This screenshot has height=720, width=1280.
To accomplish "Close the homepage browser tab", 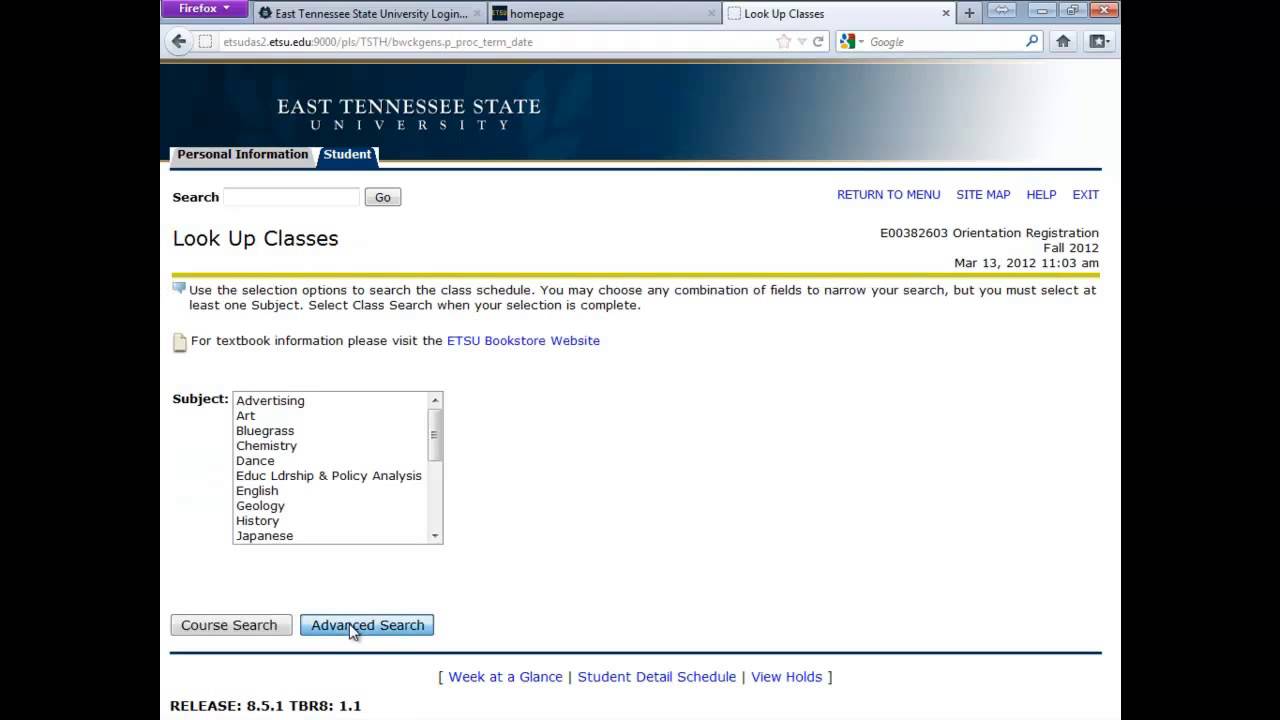I will (711, 14).
